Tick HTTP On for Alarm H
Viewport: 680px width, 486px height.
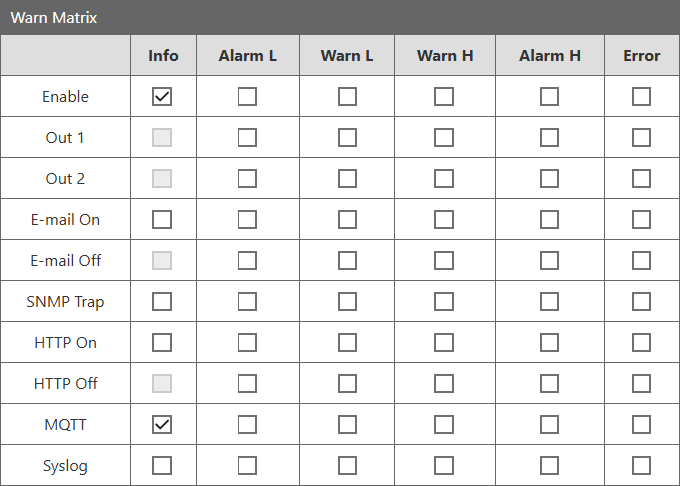[x=549, y=343]
